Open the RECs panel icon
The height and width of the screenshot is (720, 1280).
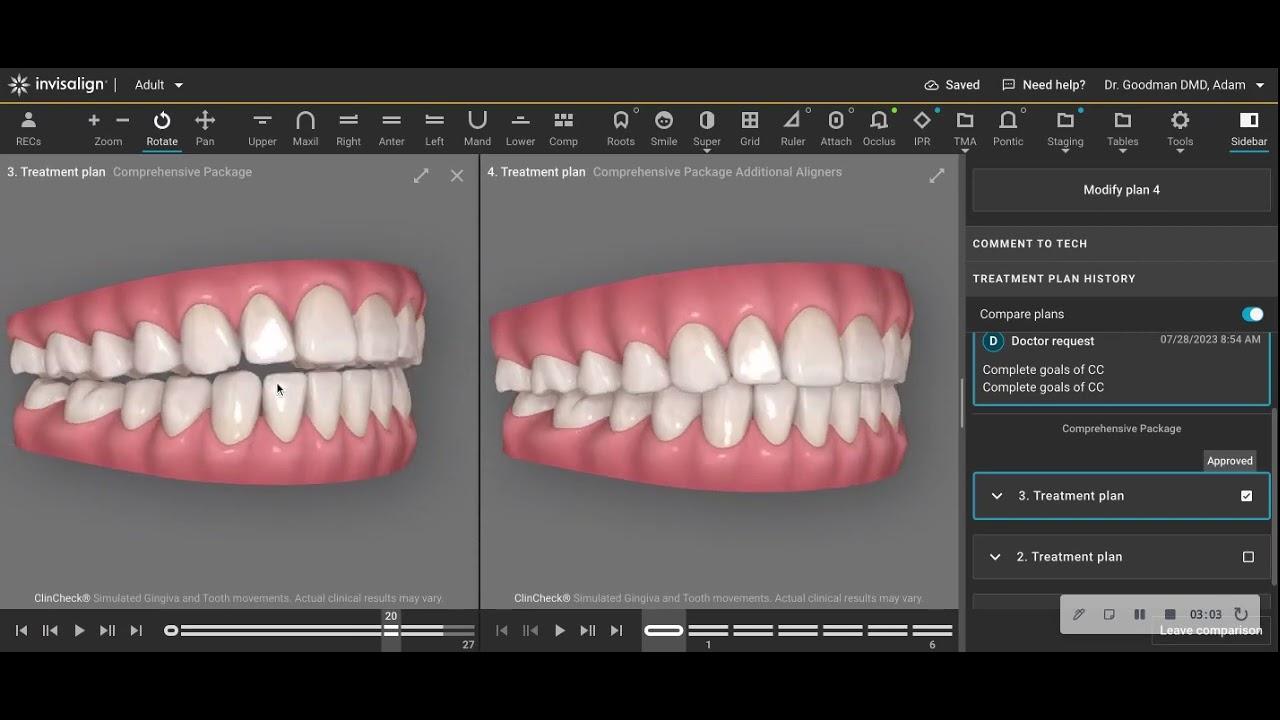(x=28, y=128)
